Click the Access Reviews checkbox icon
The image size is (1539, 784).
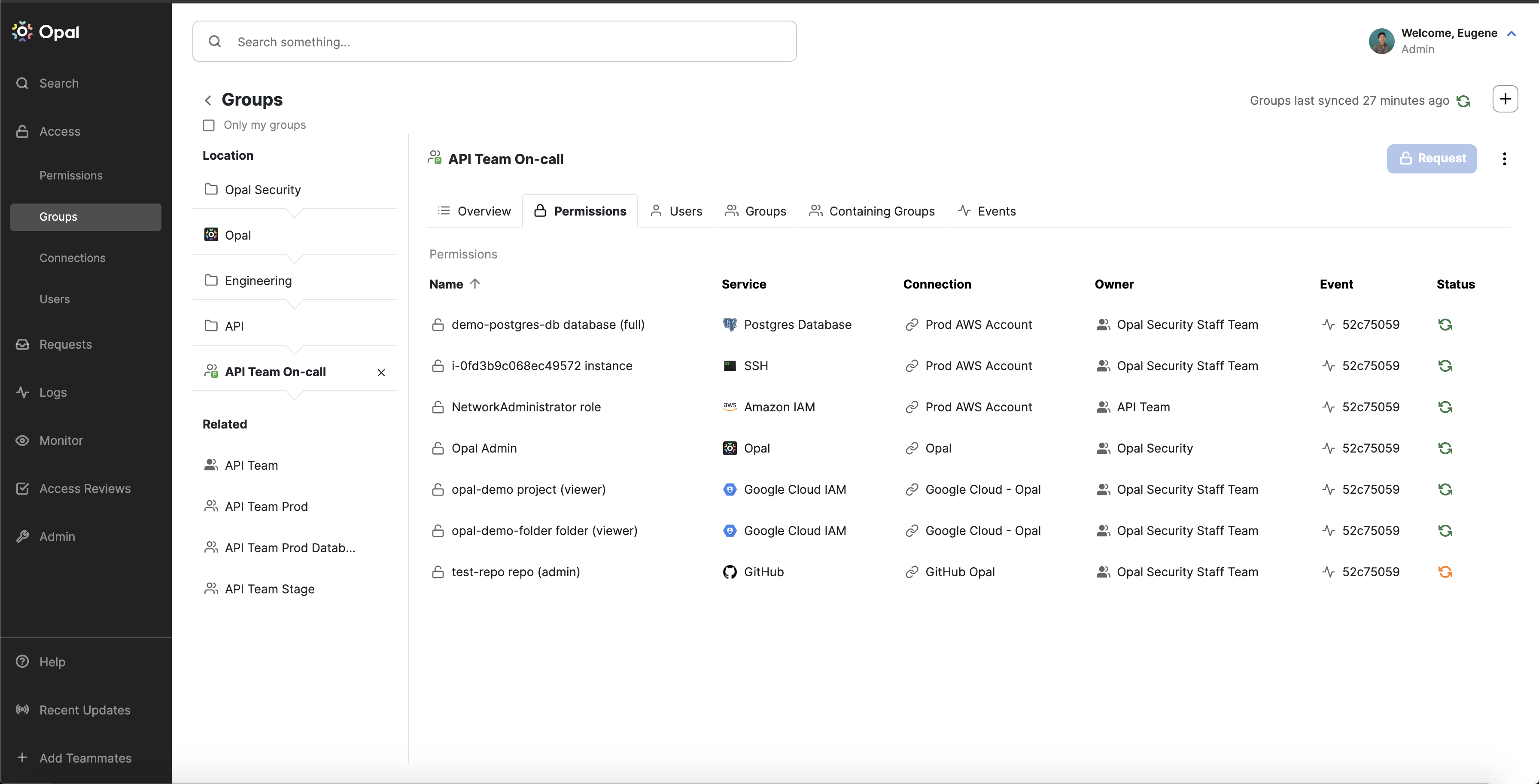point(22,488)
